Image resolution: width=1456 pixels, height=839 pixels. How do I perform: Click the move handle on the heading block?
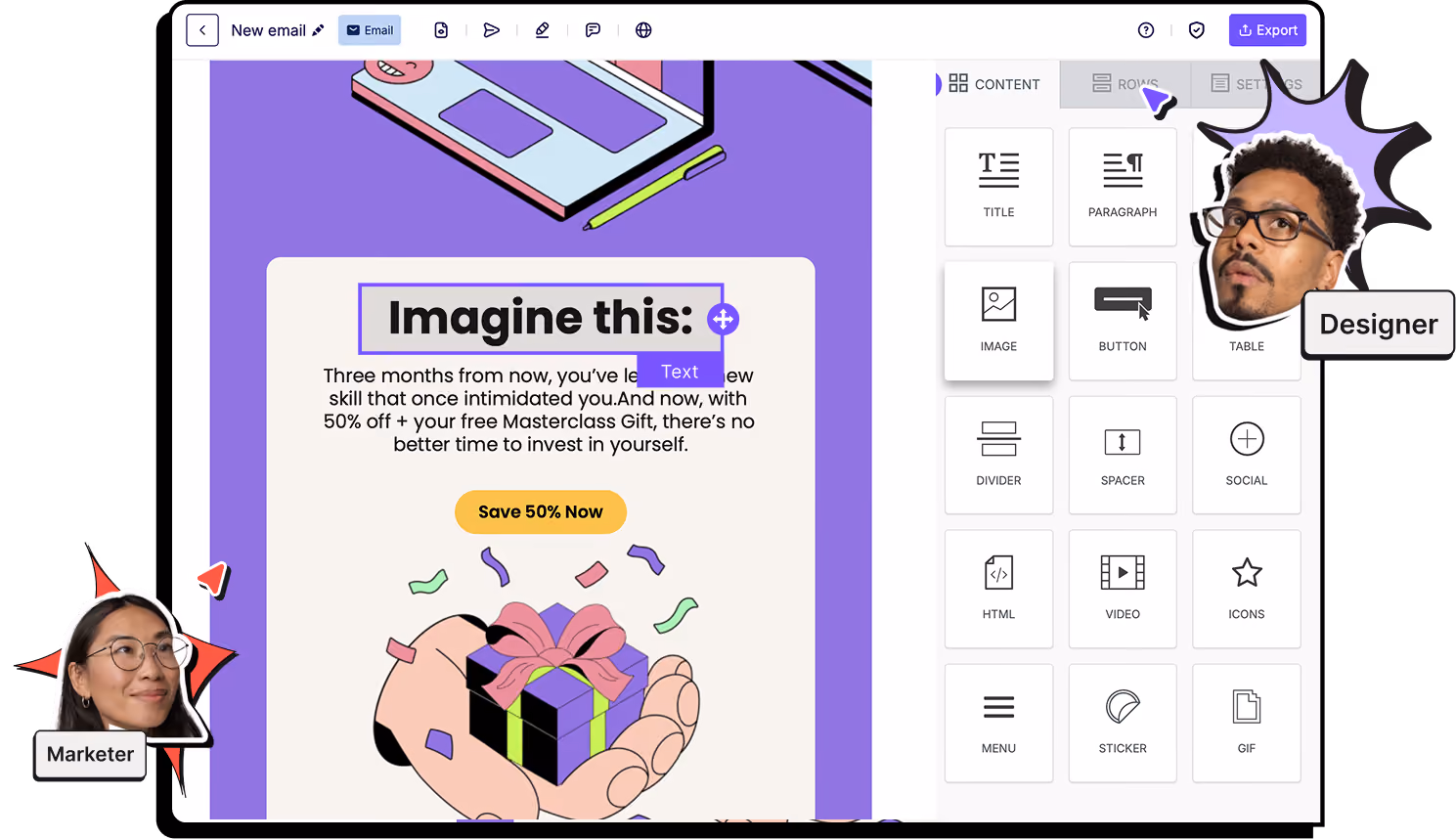[x=723, y=319]
